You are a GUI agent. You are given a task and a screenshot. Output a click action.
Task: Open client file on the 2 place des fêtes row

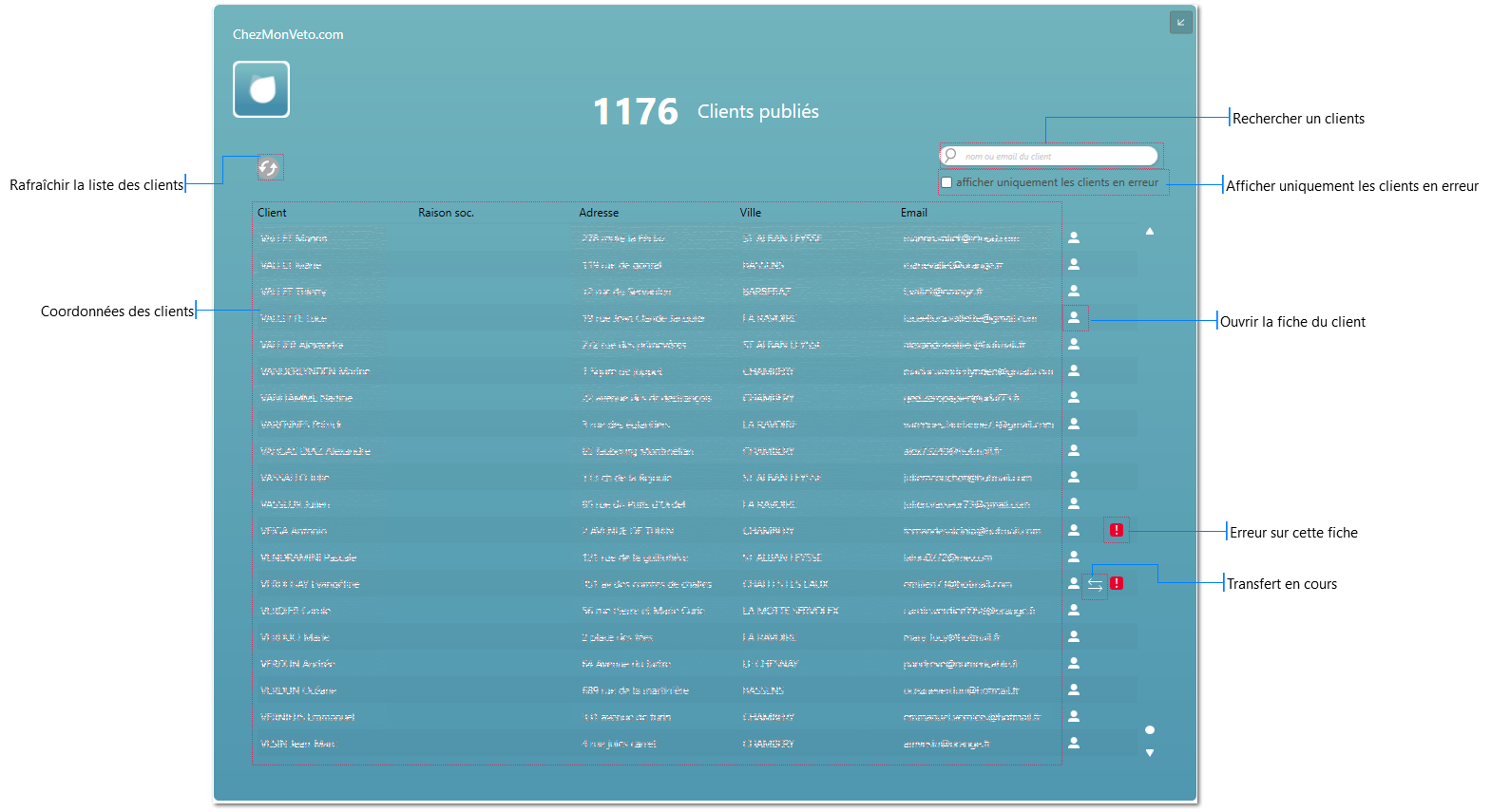coord(1074,636)
